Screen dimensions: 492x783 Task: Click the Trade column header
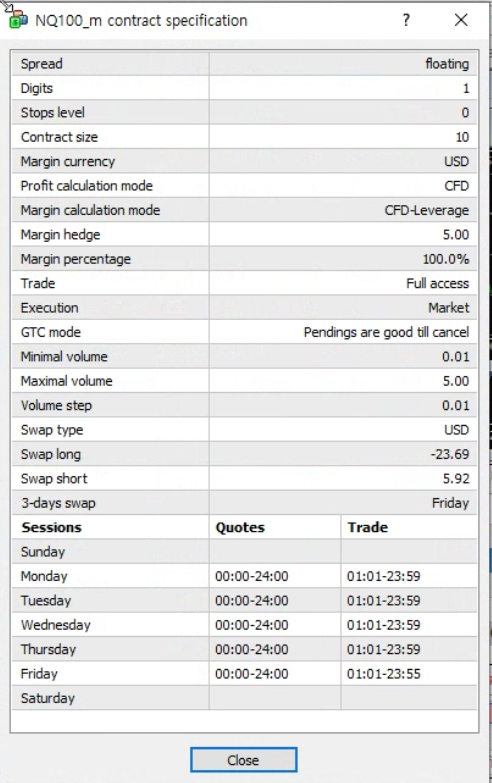[368, 527]
